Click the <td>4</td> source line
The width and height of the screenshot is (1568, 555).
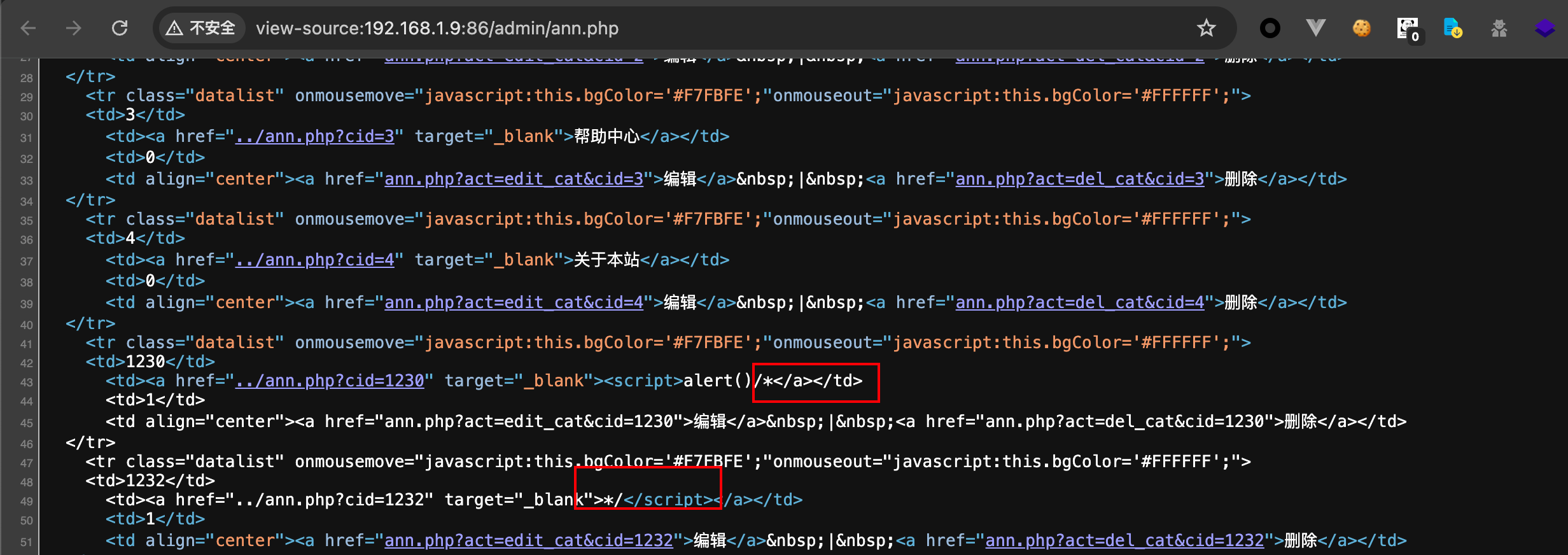point(136,238)
